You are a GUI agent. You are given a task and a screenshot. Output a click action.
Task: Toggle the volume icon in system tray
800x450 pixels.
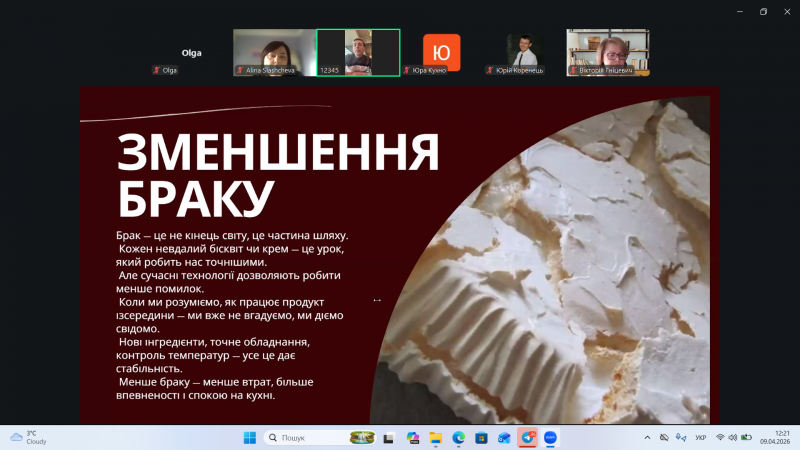[x=733, y=438]
